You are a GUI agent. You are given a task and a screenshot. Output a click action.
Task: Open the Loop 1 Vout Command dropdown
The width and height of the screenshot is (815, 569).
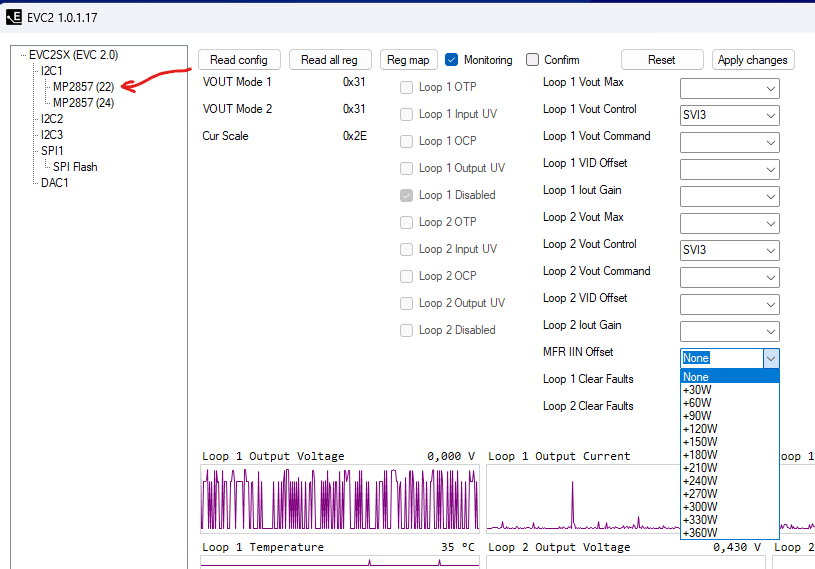coord(730,142)
